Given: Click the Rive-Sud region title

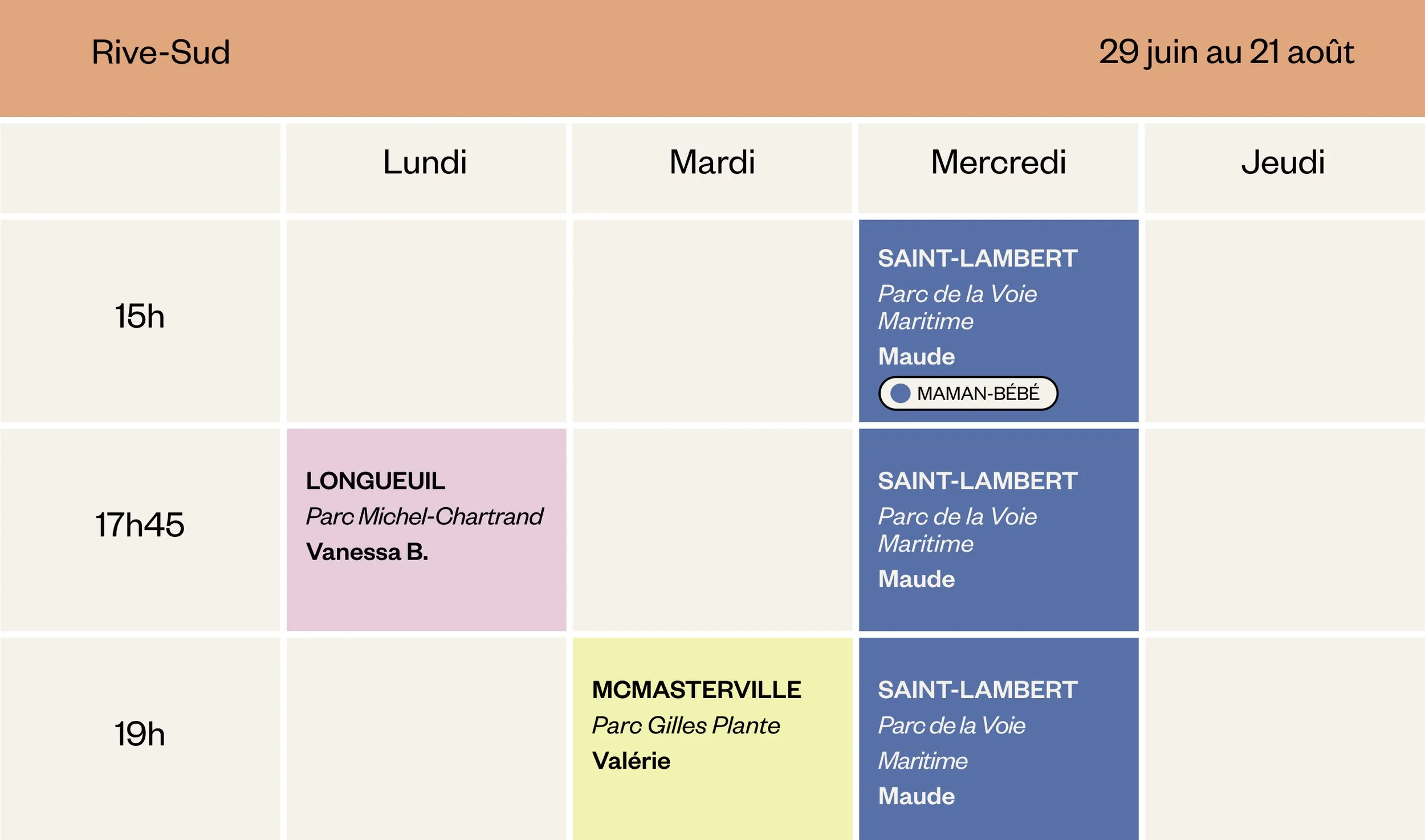Looking at the screenshot, I should pos(161,52).
